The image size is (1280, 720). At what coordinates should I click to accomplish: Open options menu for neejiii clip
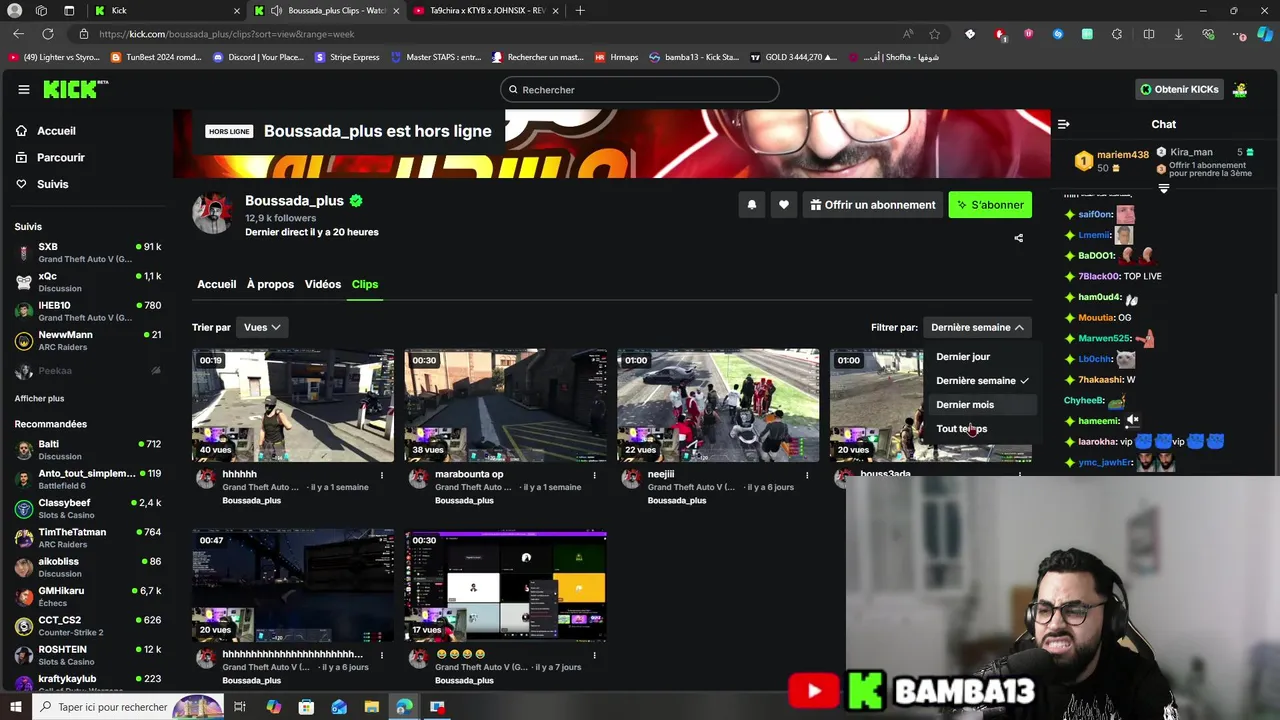[x=806, y=475]
